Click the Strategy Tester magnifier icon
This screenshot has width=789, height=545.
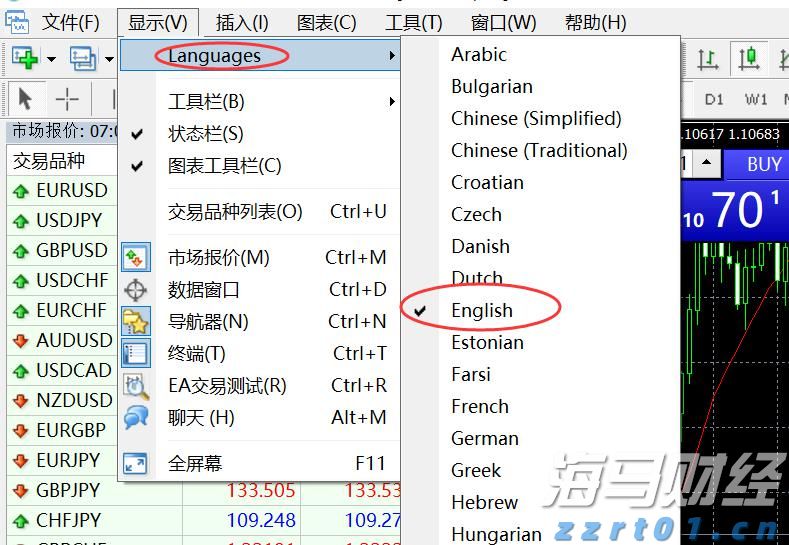click(135, 386)
